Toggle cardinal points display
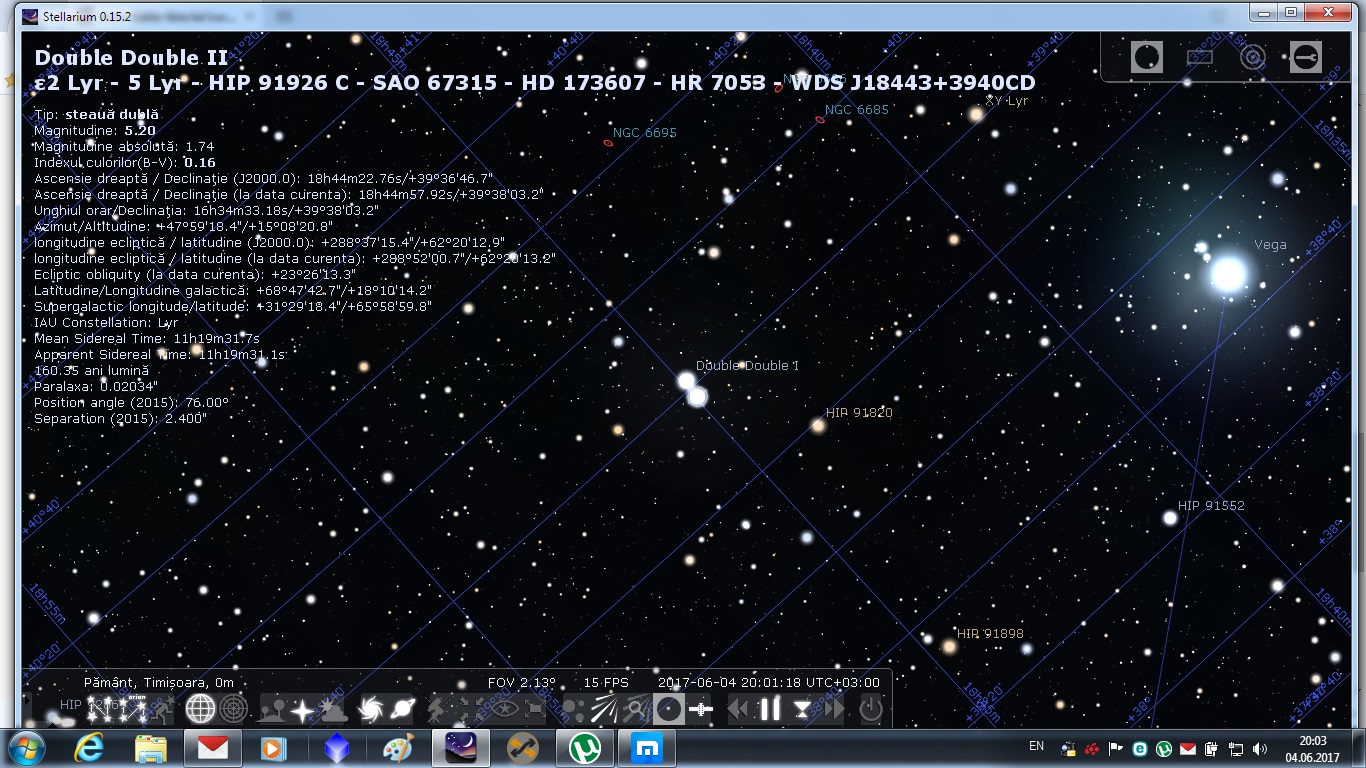1366x768 pixels. click(302, 709)
